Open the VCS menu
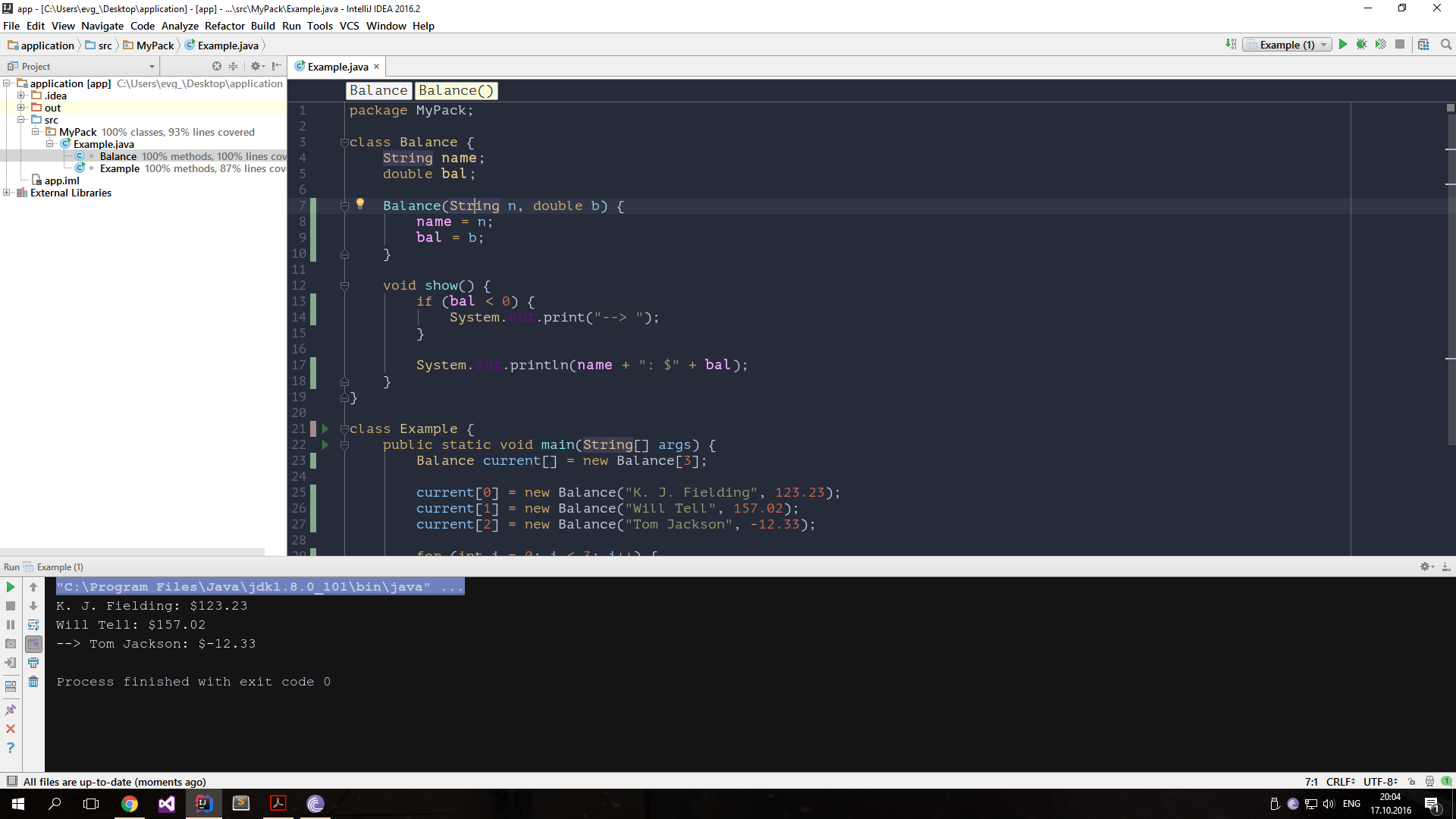Image resolution: width=1456 pixels, height=819 pixels. click(x=349, y=26)
